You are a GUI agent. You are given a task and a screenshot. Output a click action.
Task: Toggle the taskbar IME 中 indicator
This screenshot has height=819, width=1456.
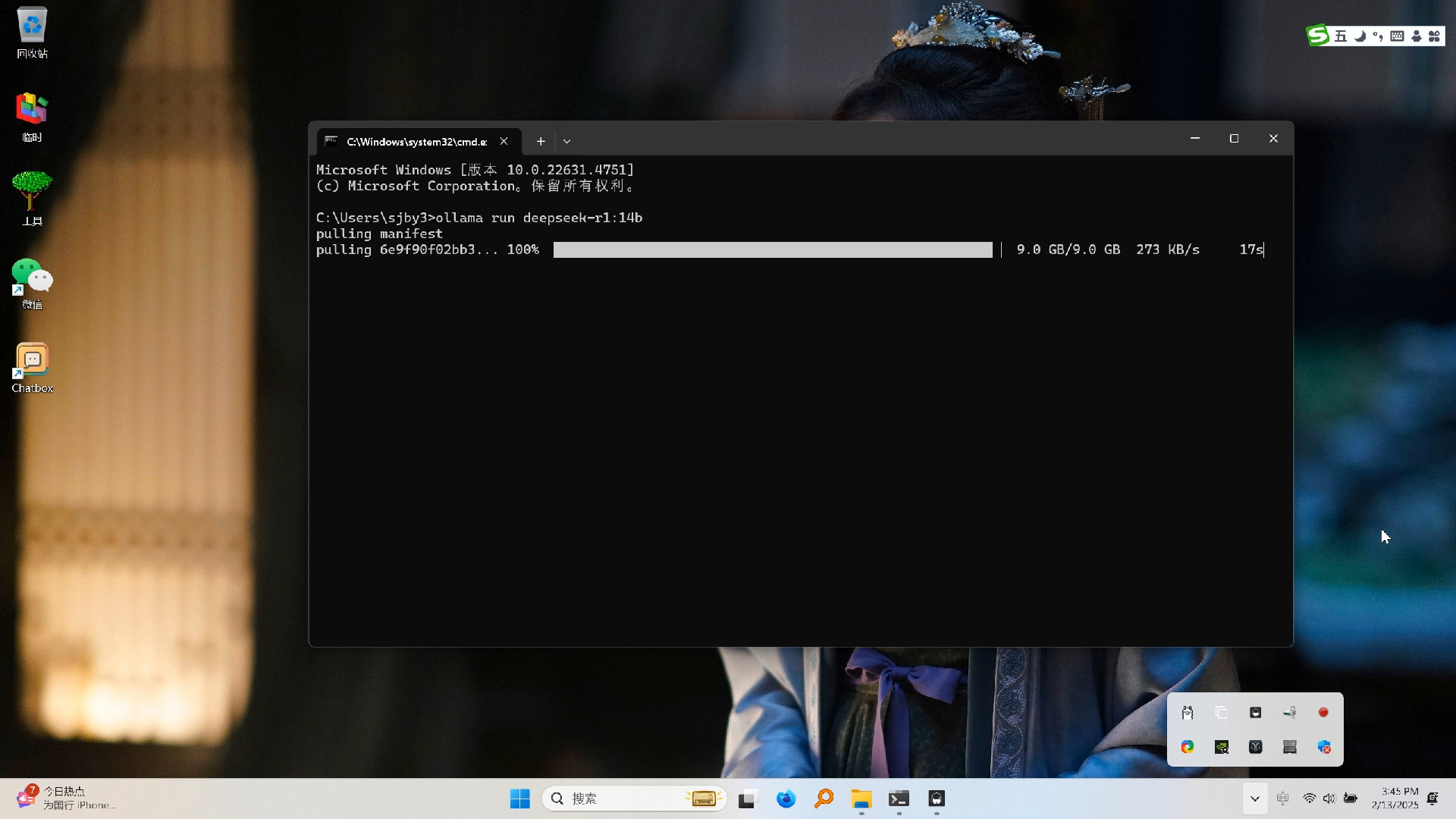tap(1282, 799)
